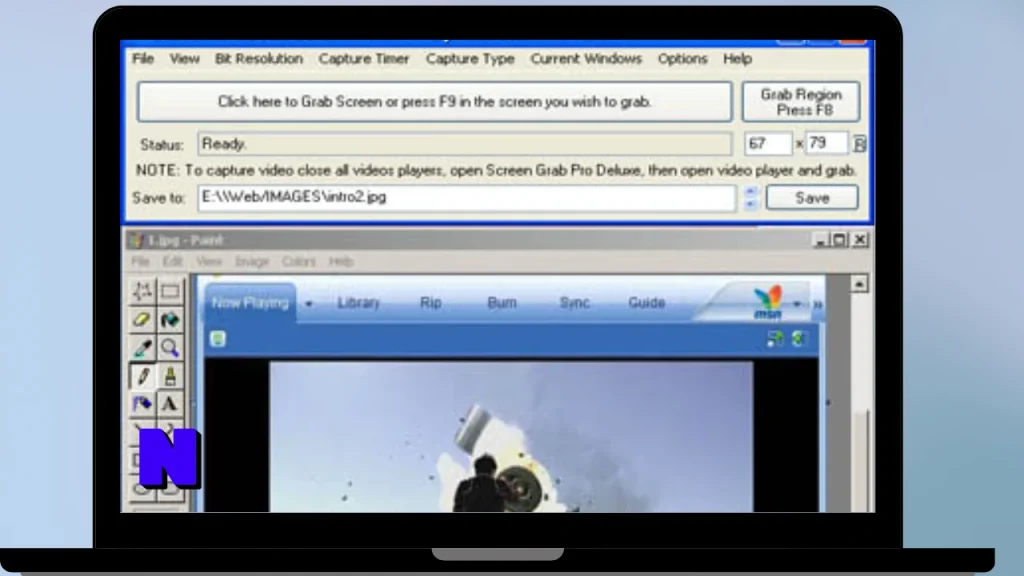Screen dimensions: 1024x576
Task: Click the Grab Region Press F8 button
Action: coord(801,102)
